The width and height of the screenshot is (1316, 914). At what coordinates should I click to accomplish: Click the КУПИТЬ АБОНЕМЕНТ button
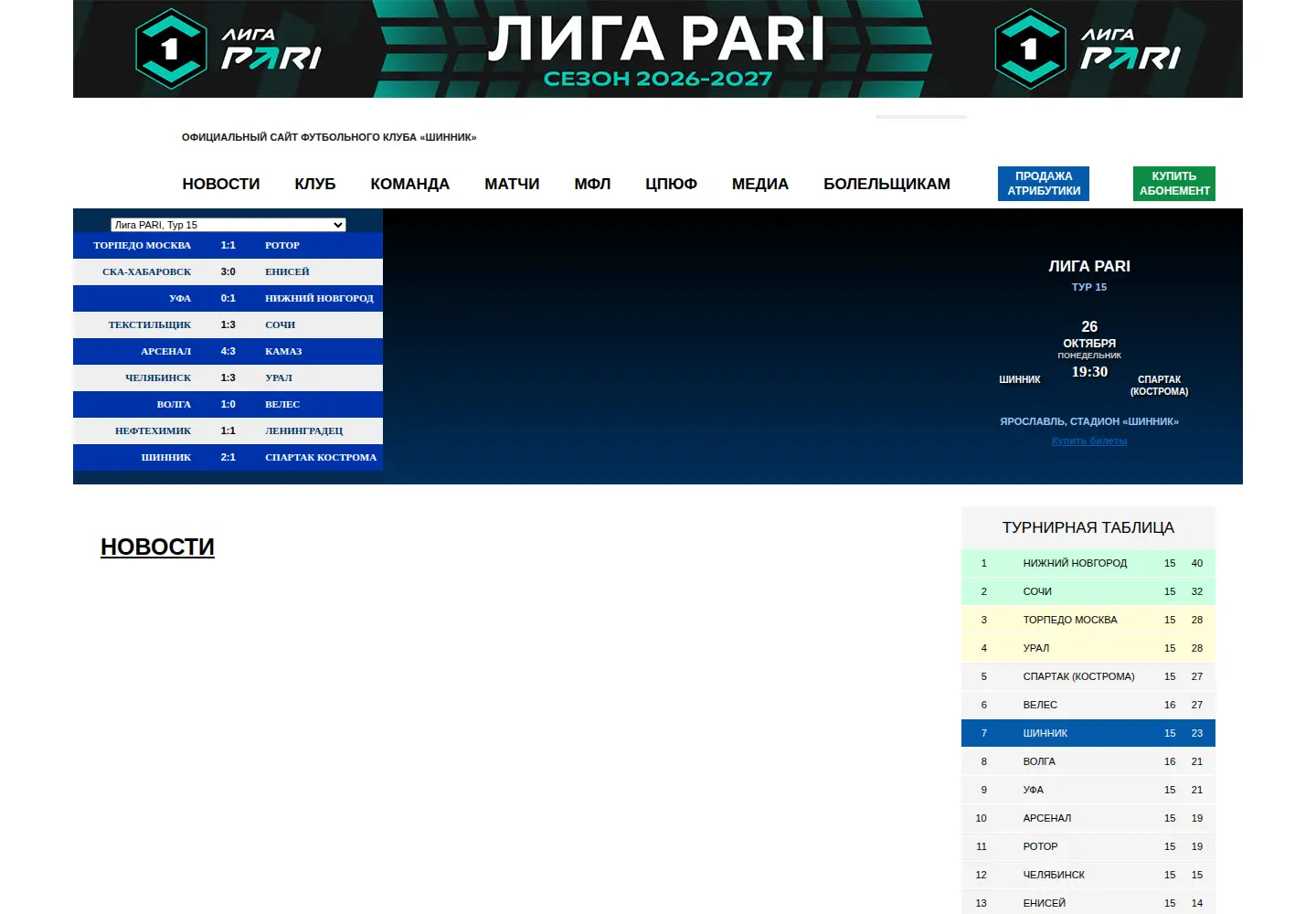1174,184
